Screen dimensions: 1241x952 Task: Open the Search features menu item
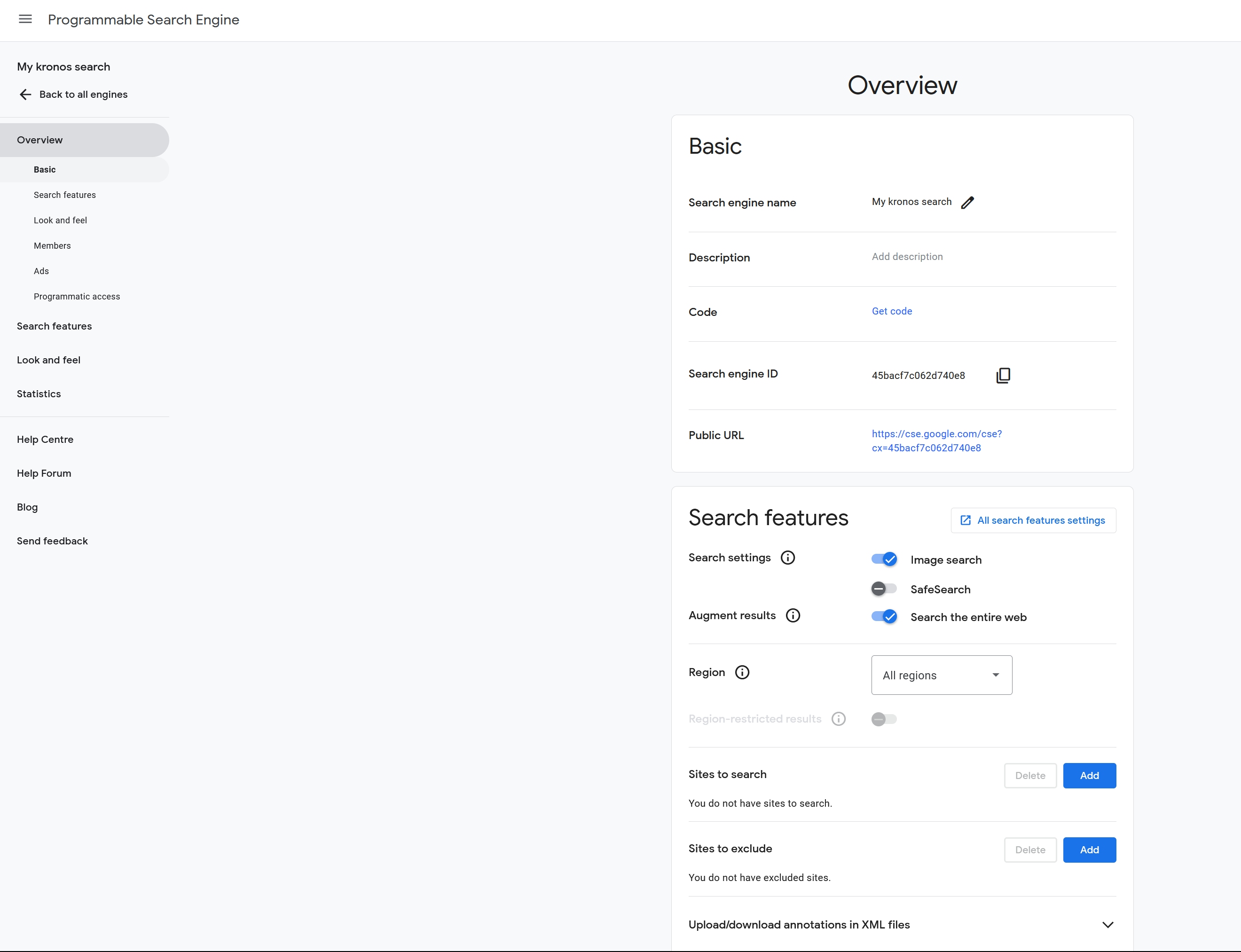[54, 326]
